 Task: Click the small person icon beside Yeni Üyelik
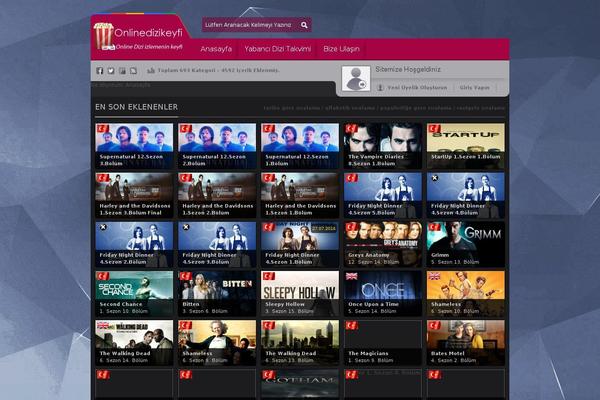click(x=380, y=87)
